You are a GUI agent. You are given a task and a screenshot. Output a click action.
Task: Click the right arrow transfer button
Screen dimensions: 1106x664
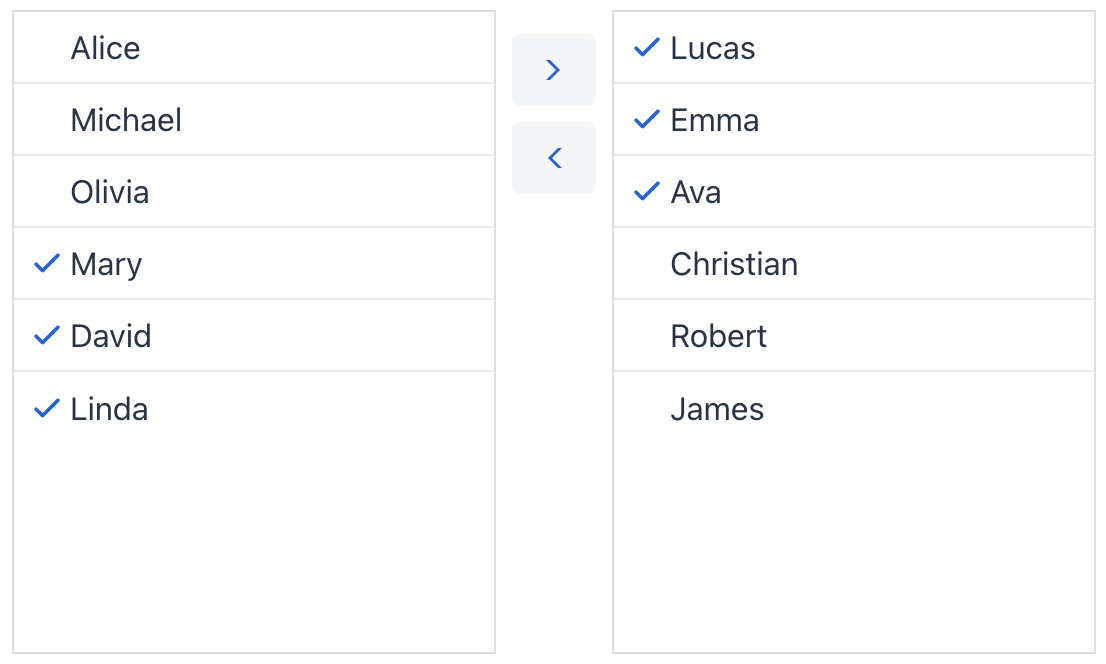coord(553,70)
